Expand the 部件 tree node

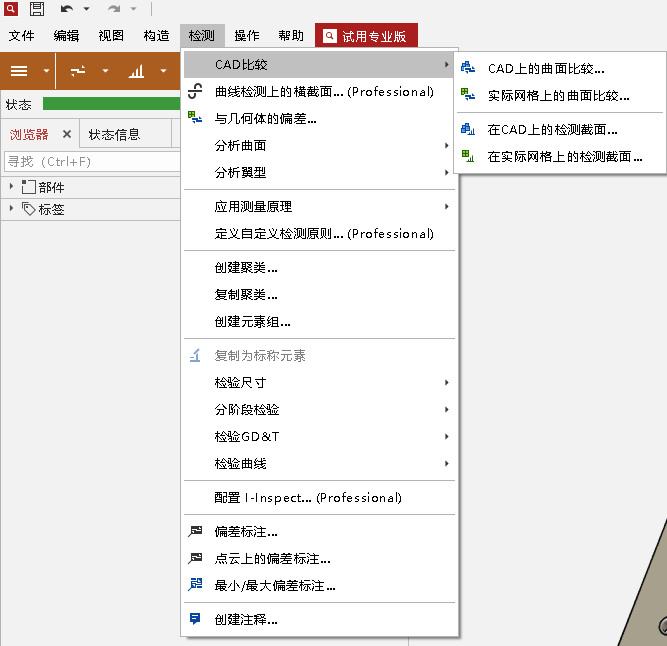click(x=11, y=187)
